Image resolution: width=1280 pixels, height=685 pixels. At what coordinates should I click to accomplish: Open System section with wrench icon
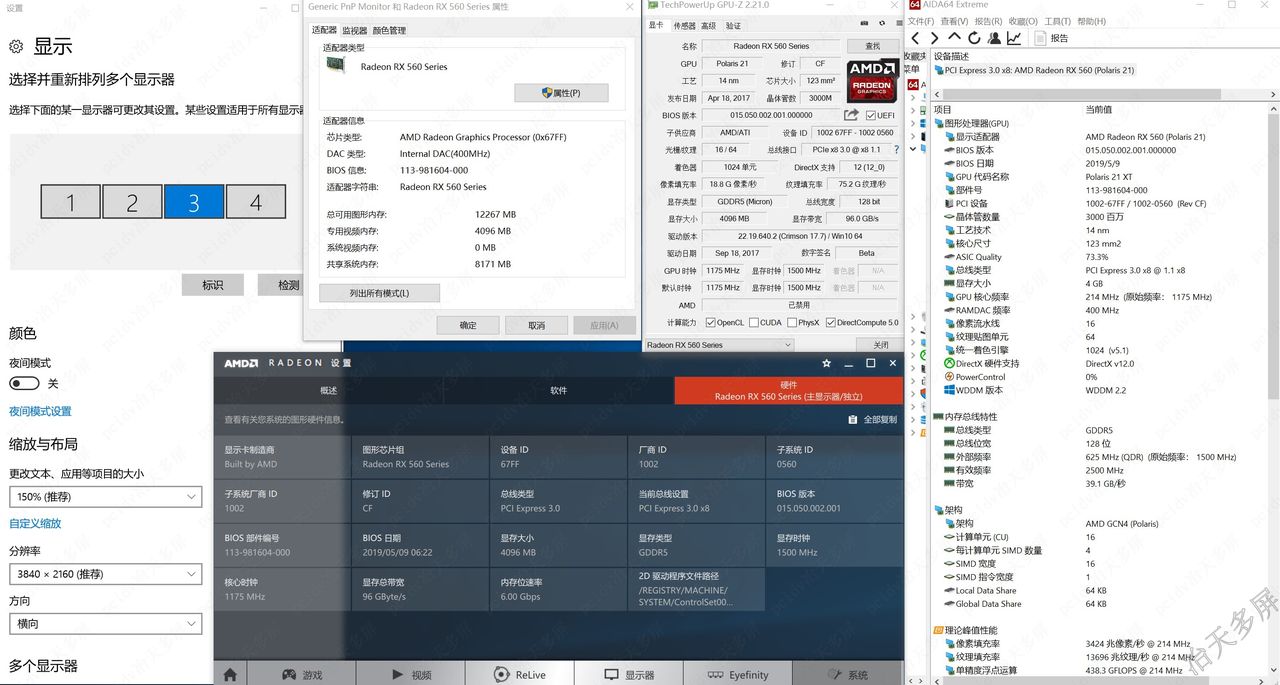pyautogui.click(x=847, y=674)
